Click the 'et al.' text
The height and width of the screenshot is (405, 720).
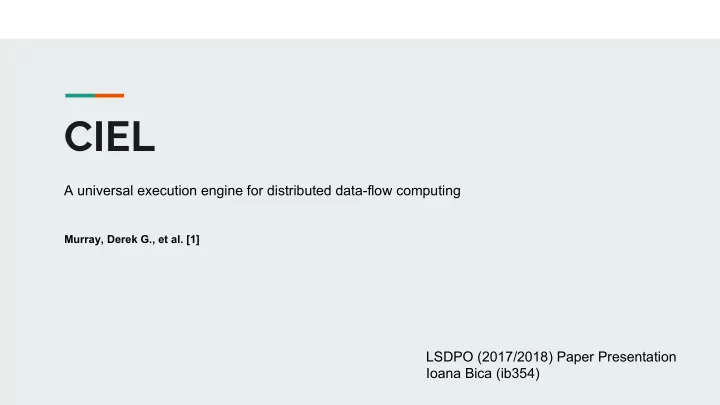pyautogui.click(x=170, y=239)
